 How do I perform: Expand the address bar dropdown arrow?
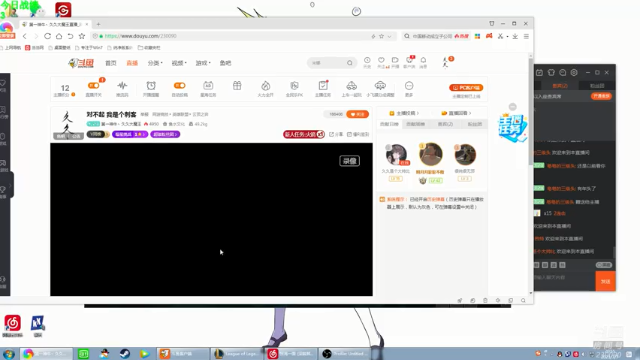389,36
